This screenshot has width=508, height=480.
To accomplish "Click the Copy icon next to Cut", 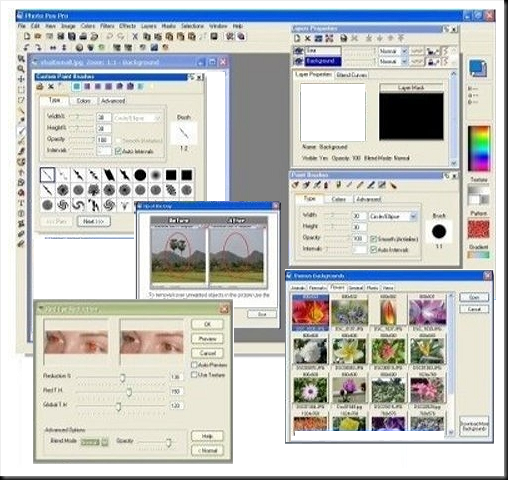I will [x=147, y=36].
